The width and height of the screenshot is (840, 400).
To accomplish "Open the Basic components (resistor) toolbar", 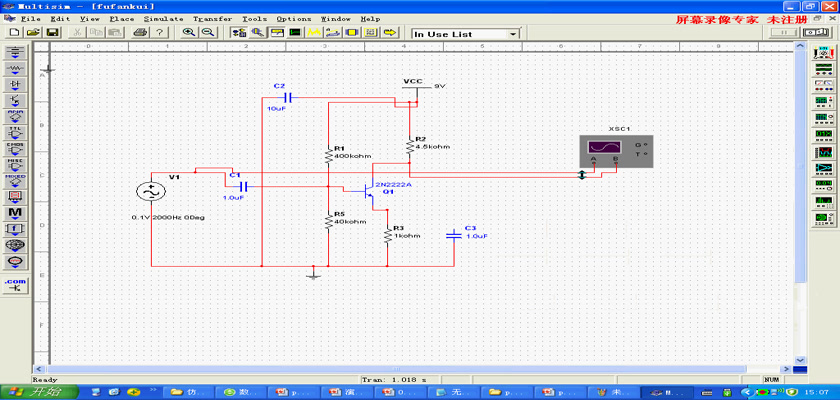I will (15, 69).
